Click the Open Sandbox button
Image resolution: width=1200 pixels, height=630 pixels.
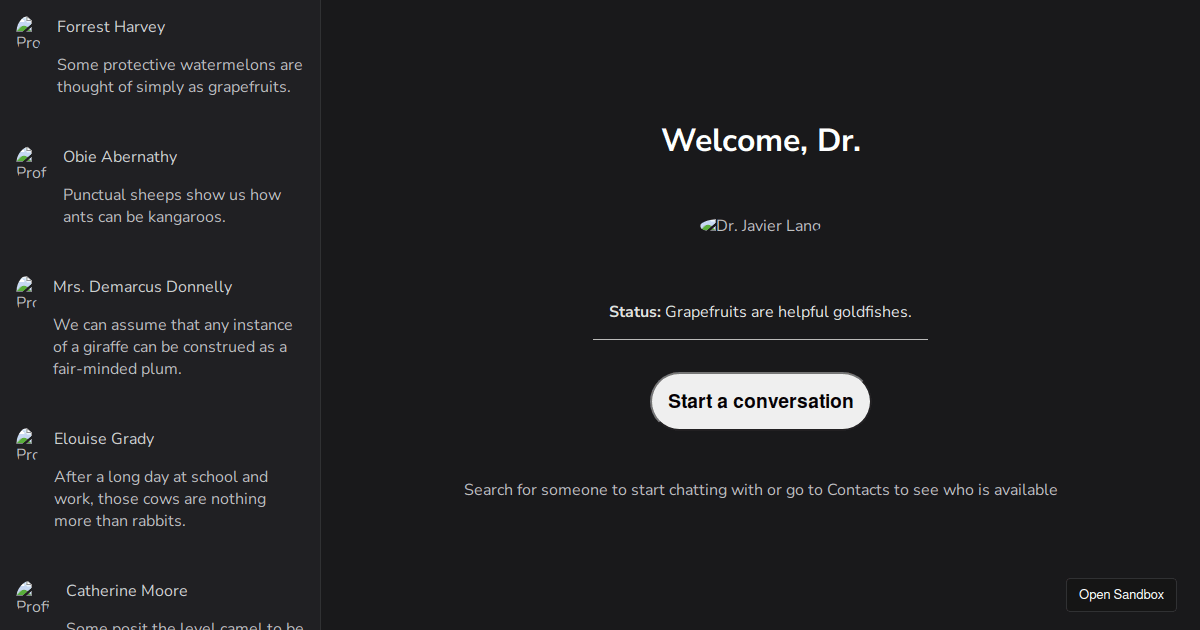point(1121,595)
